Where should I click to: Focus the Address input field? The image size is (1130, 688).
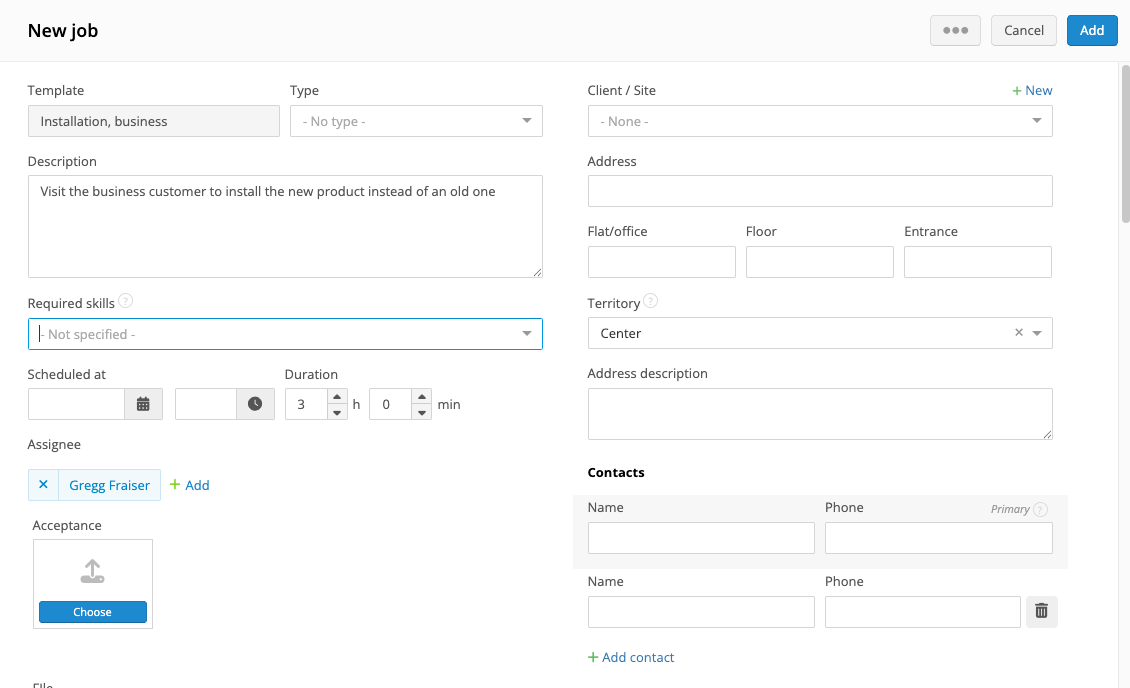(x=820, y=191)
